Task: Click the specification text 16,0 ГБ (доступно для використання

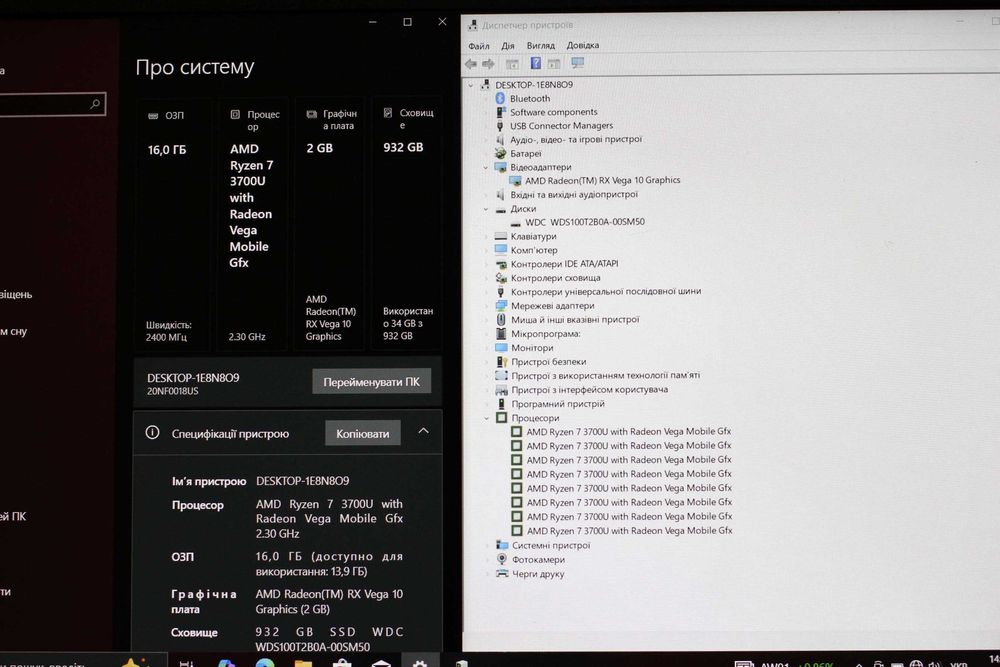Action: 329,564
